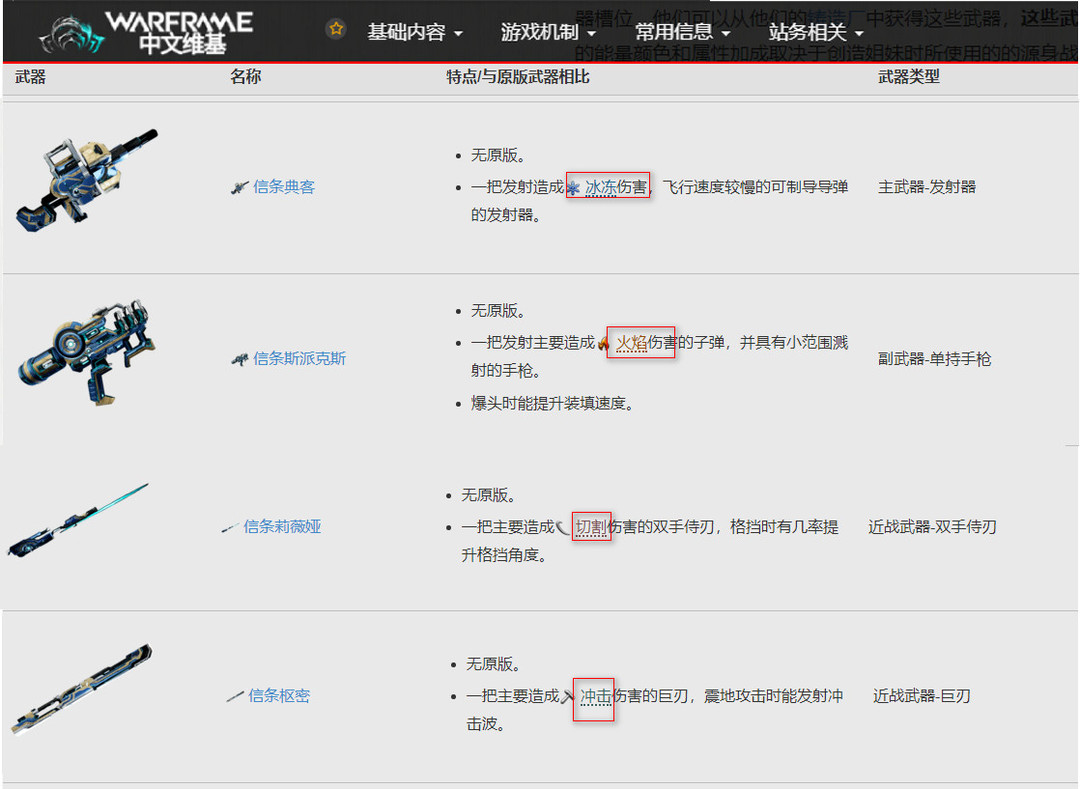1080x789 pixels.
Task: Click the small pistol icon beside 信条斯派克斯
Action: click(x=239, y=359)
